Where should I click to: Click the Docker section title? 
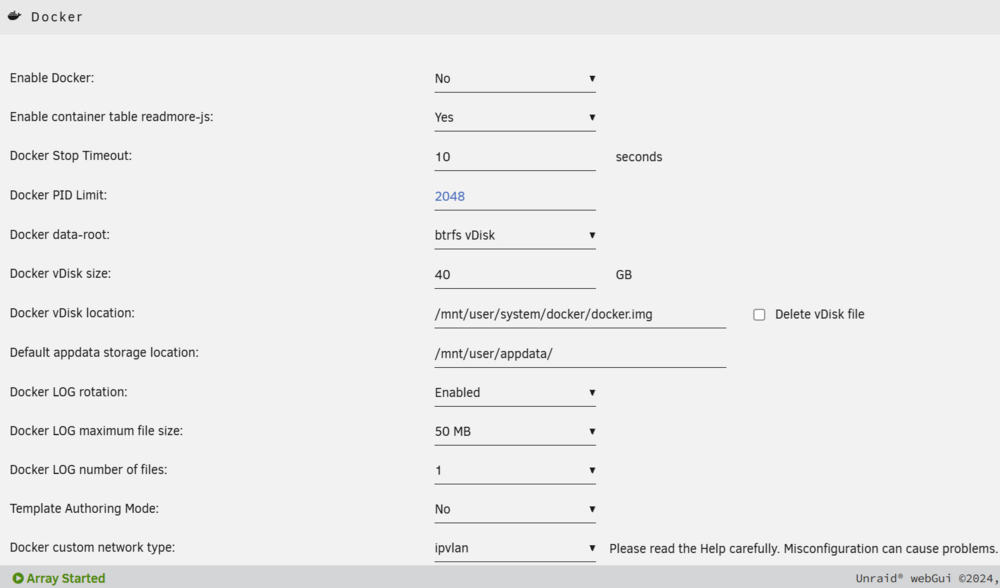tap(57, 17)
